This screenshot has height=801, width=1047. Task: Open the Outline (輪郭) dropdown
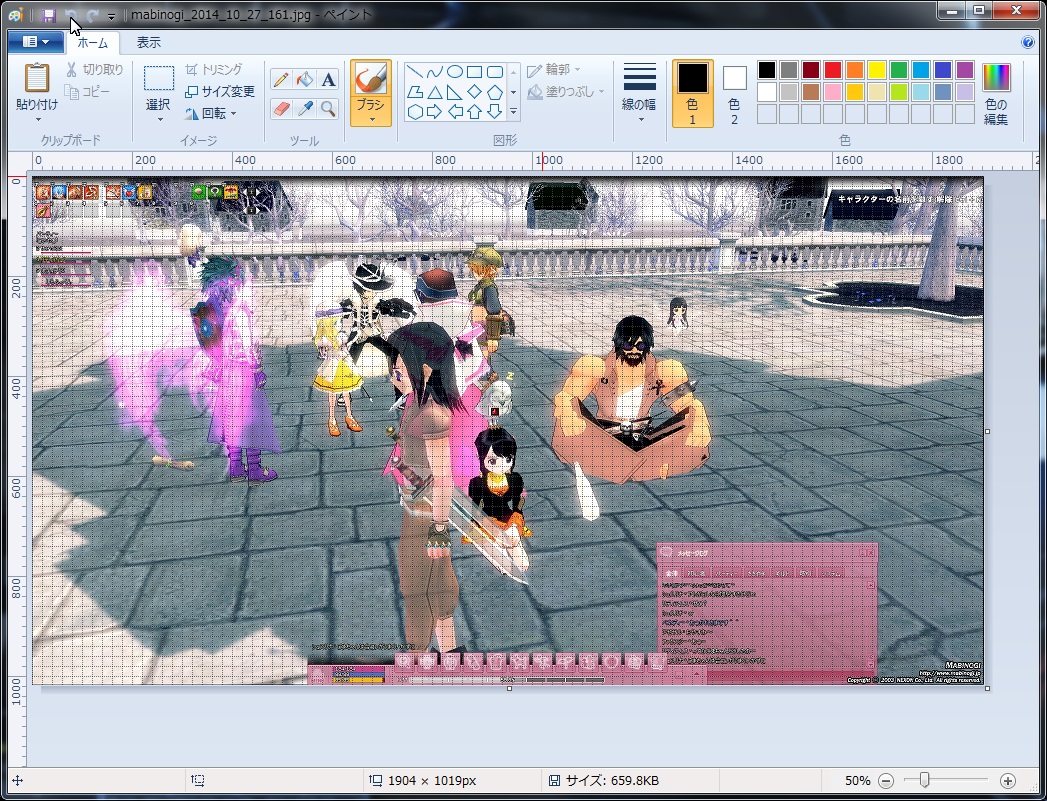(x=554, y=69)
